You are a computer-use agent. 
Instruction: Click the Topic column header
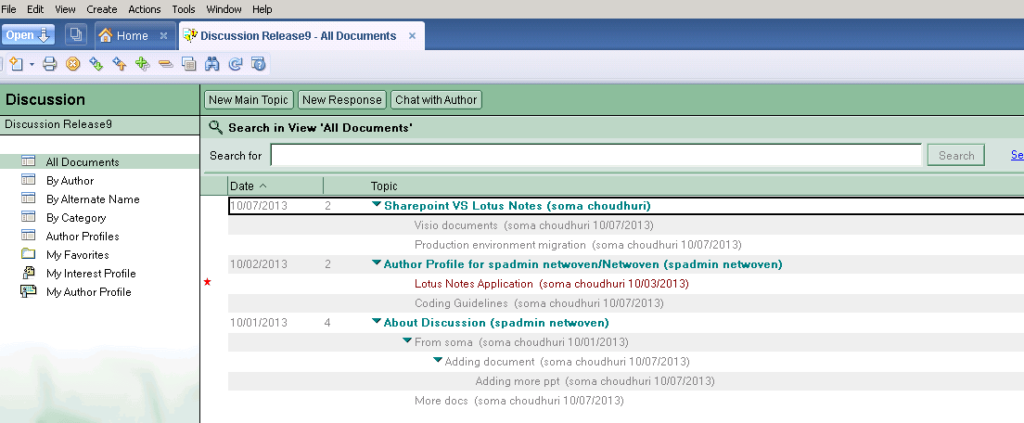pos(384,186)
